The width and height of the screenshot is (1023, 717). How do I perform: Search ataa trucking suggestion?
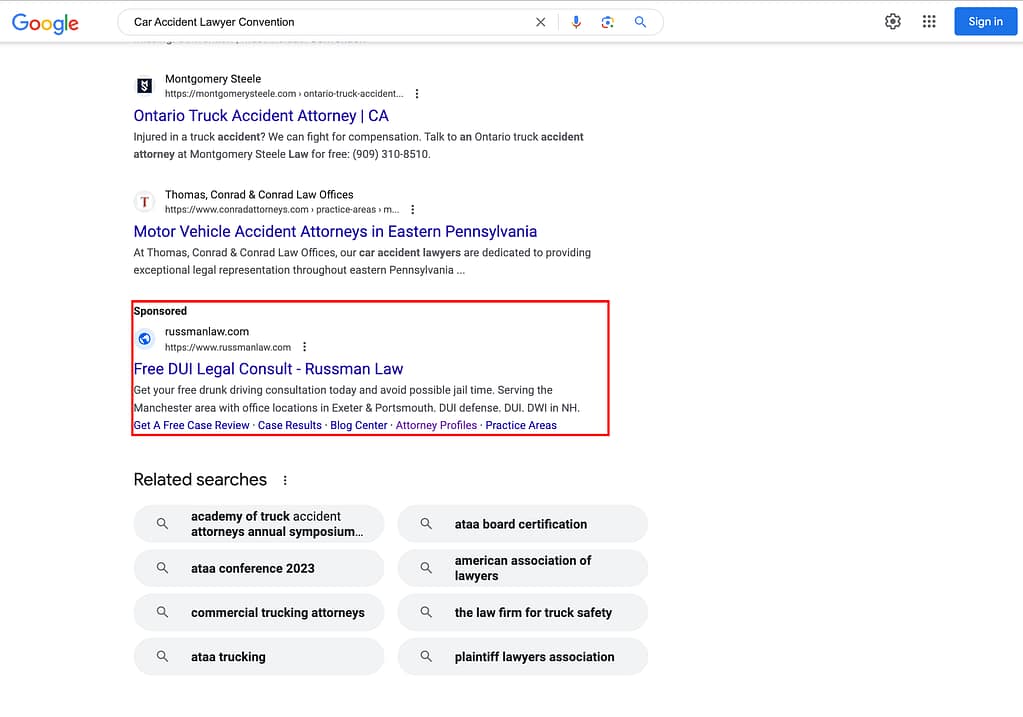259,657
